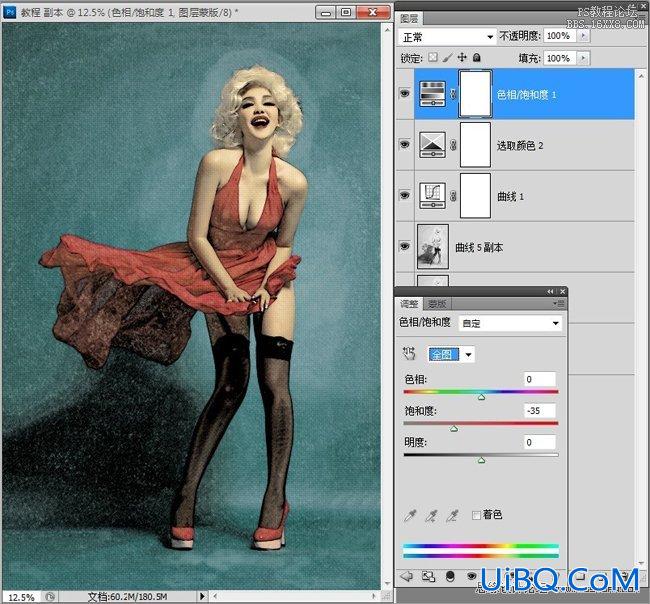Click the canvas horizontal scrollbar left arrow
The image size is (650, 604).
tap(215, 596)
